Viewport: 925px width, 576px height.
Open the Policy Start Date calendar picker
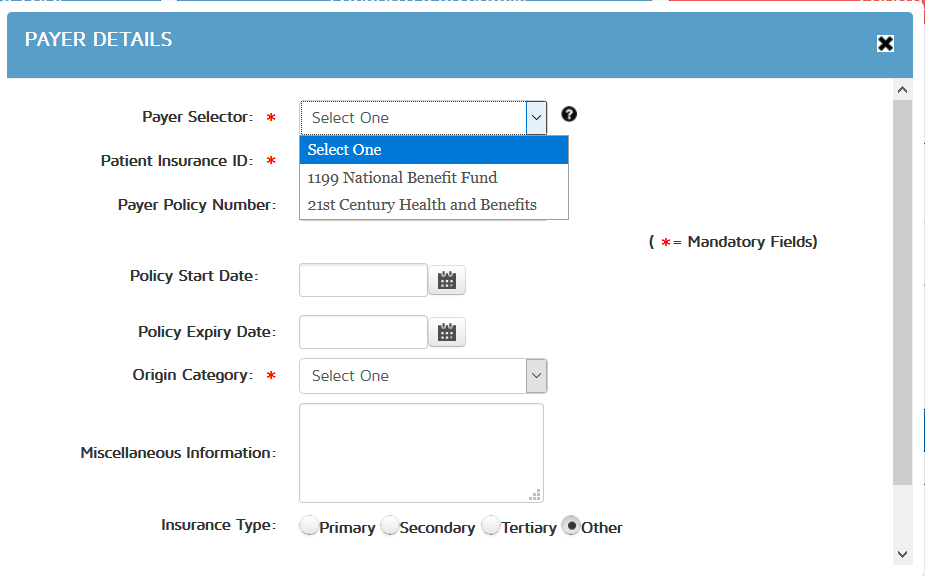447,281
